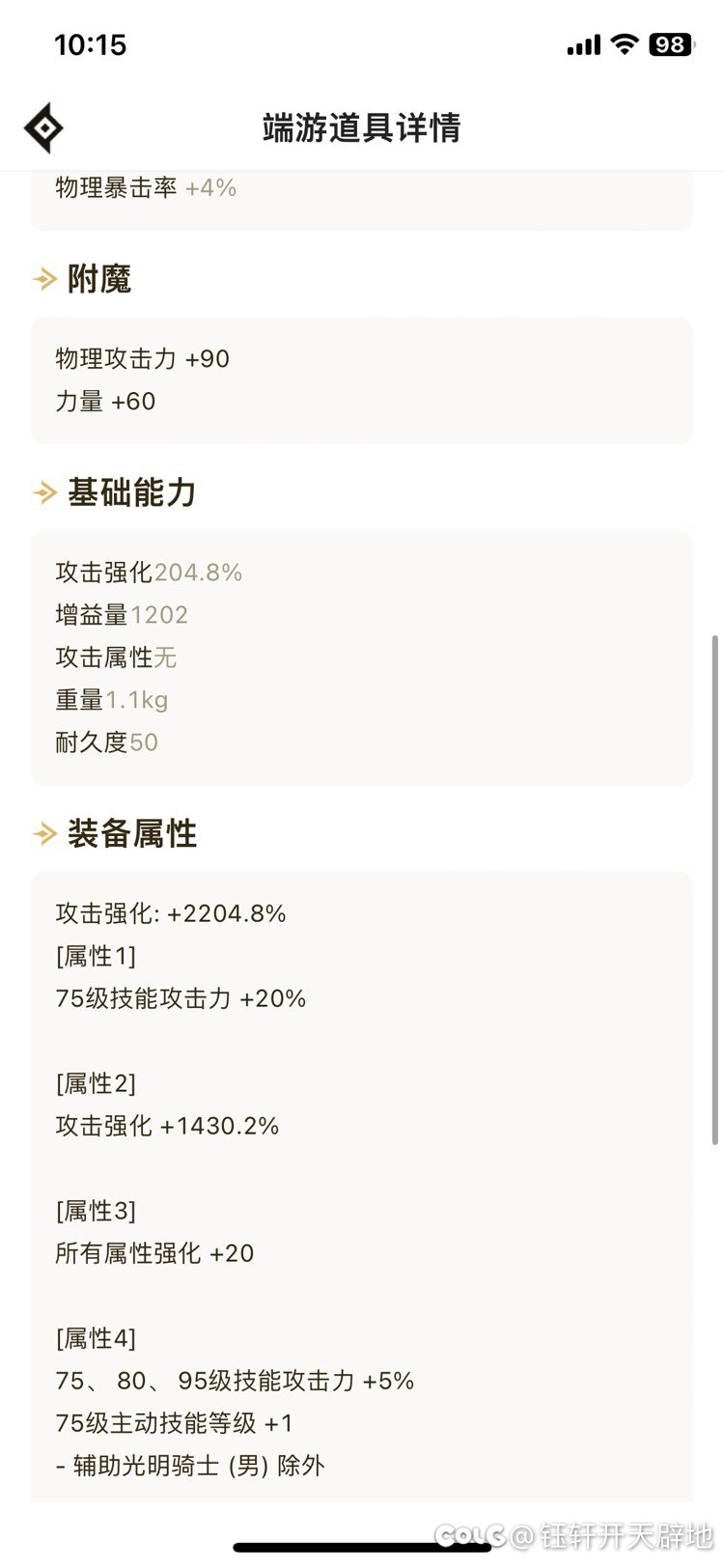Tap the [属性1] label
724x1568 pixels.
click(x=96, y=956)
